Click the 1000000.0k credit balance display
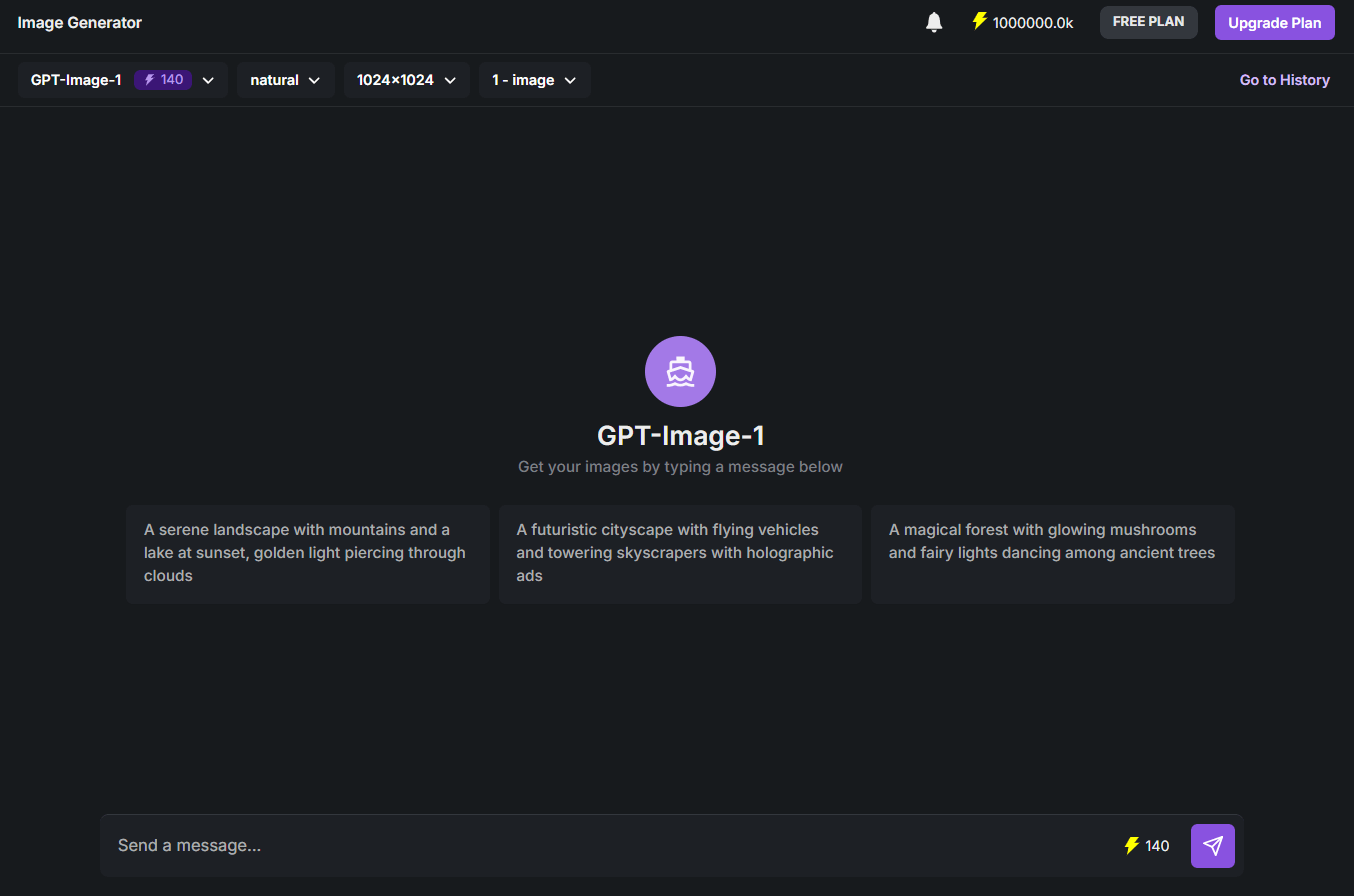This screenshot has height=896, width=1354. [1031, 21]
